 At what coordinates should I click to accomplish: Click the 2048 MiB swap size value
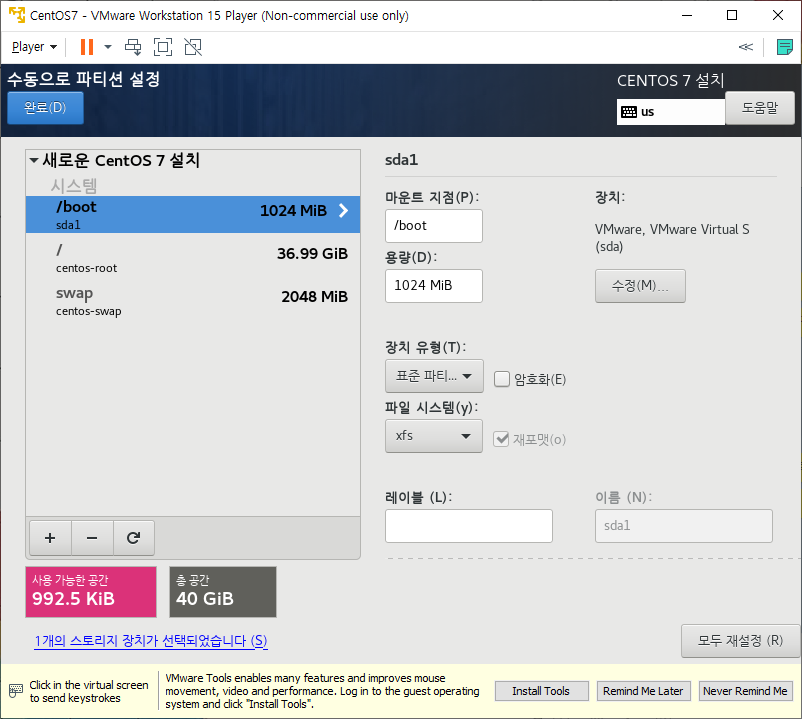point(314,297)
